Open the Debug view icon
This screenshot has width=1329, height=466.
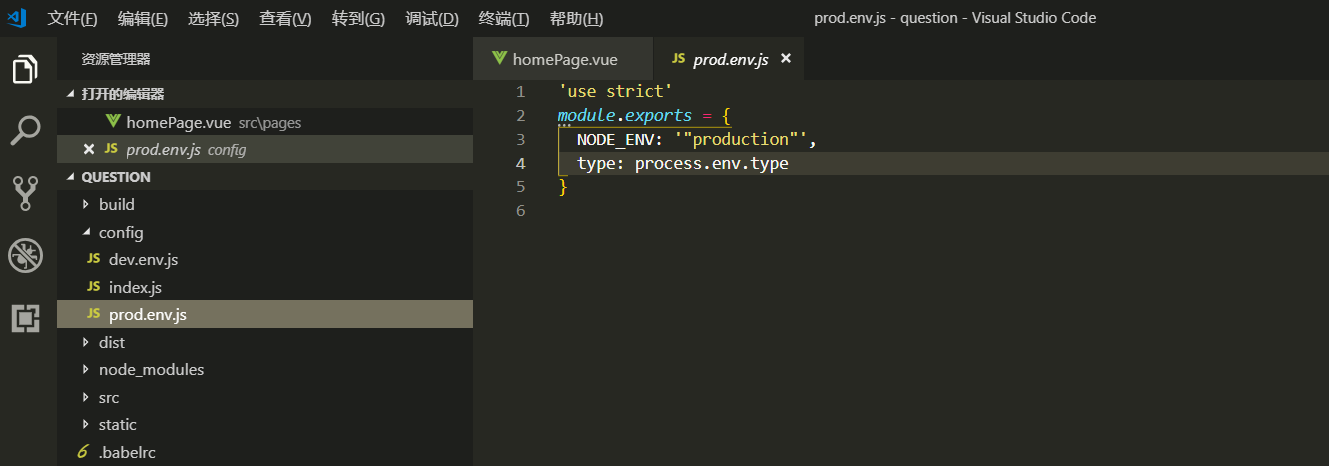pyautogui.click(x=25, y=256)
